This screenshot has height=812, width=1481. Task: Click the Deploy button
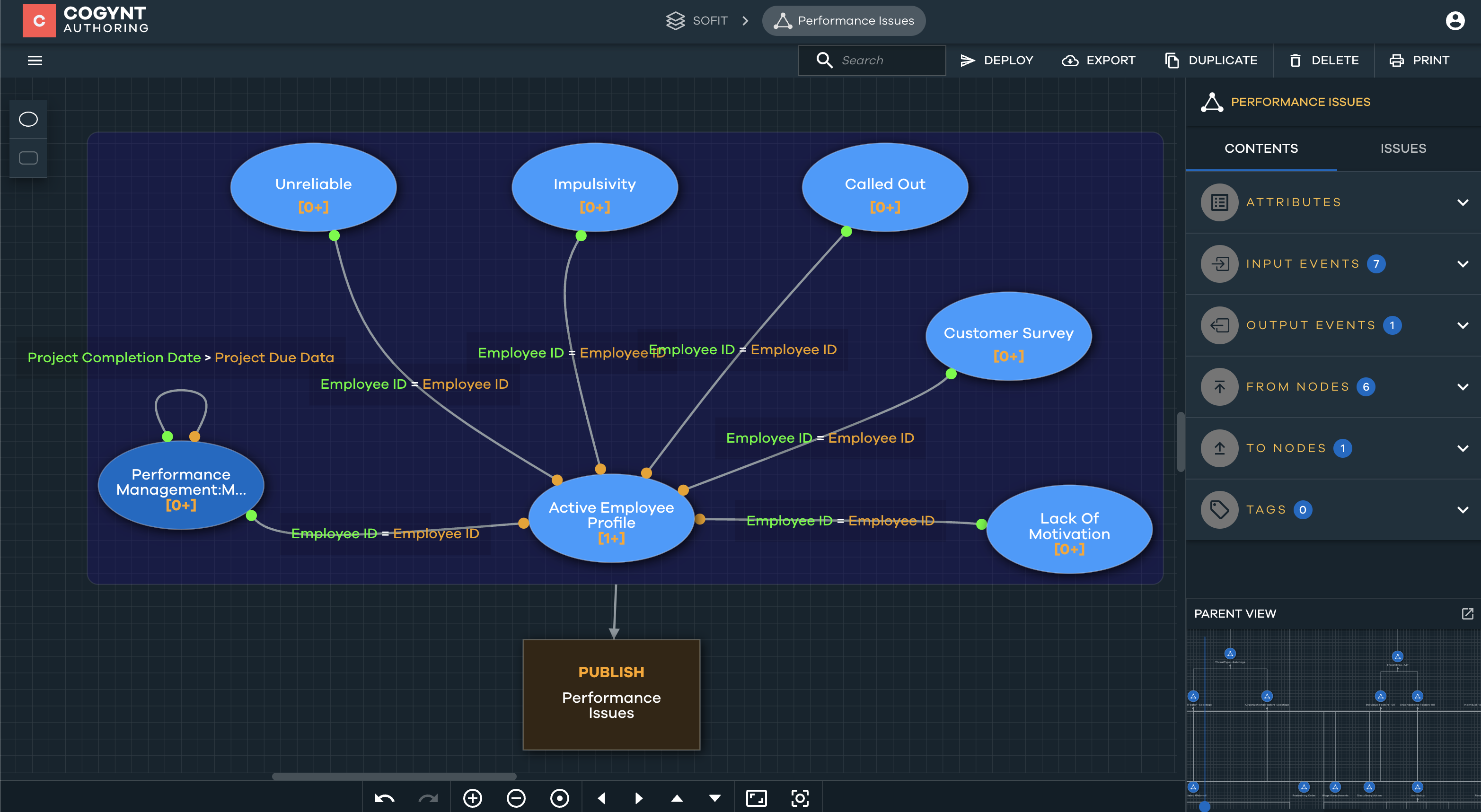click(996, 61)
